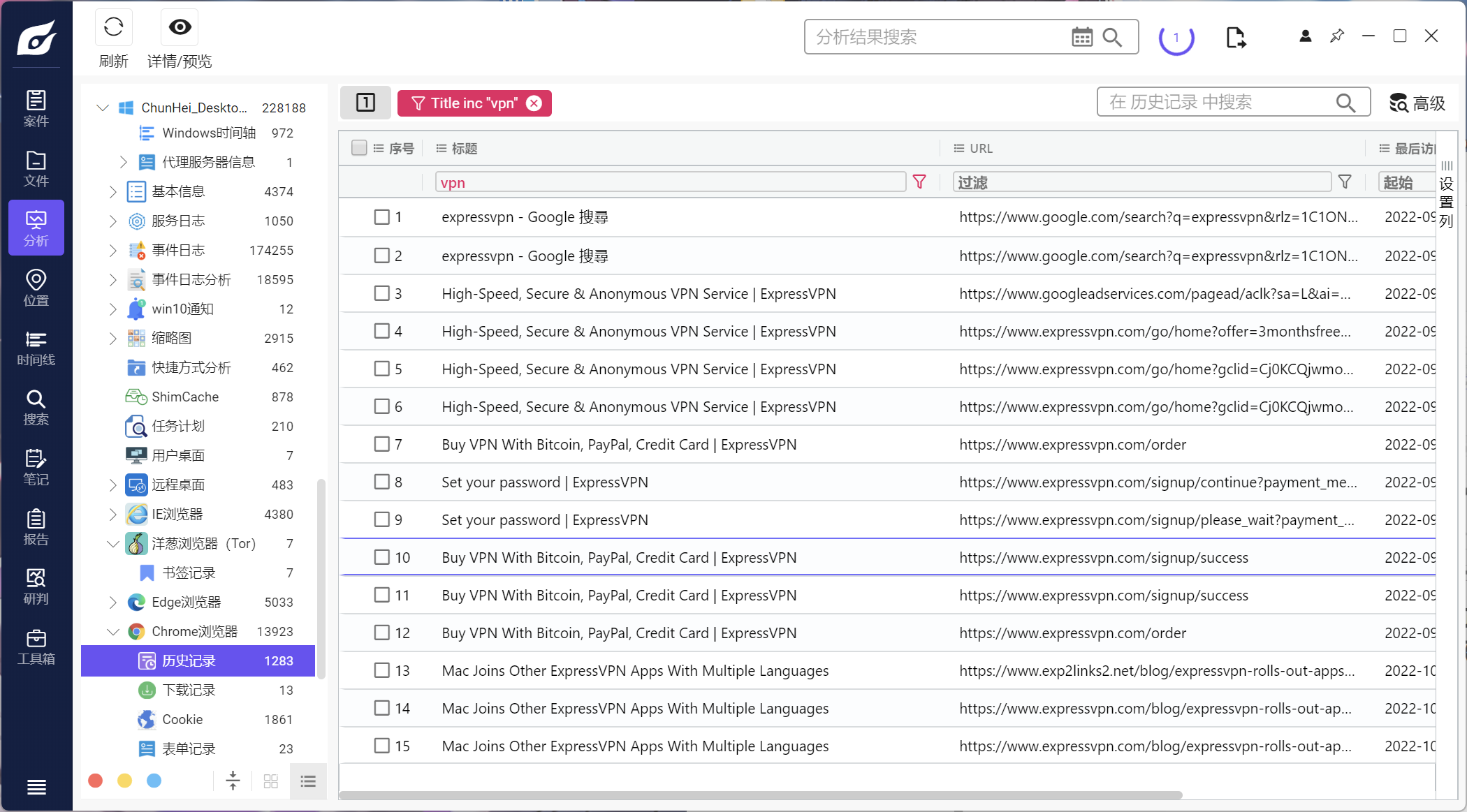The image size is (1467, 812).
Task: Open the user account icon
Action: coord(1305,36)
